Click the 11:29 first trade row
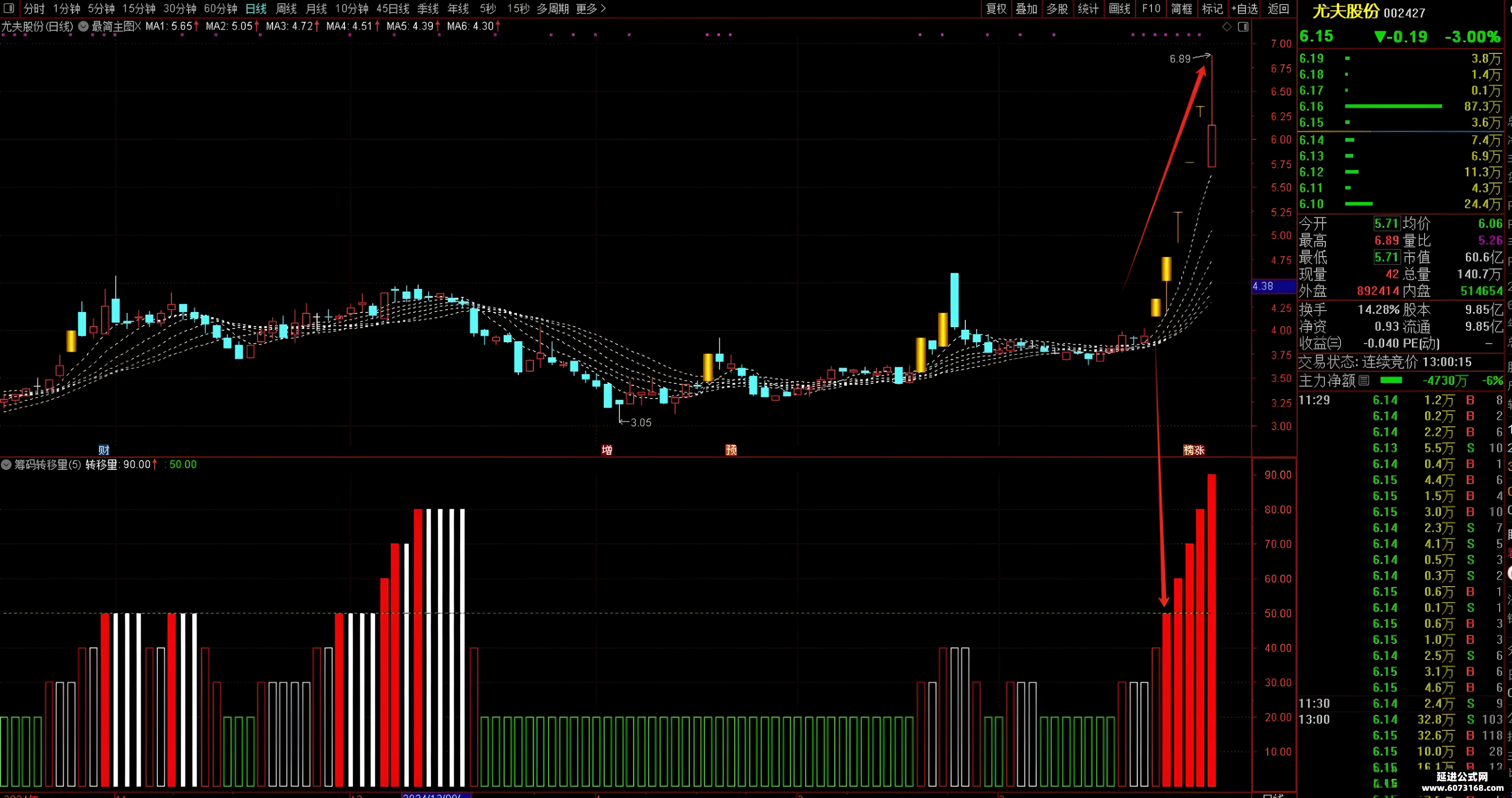The image size is (1512, 798). click(x=1400, y=400)
